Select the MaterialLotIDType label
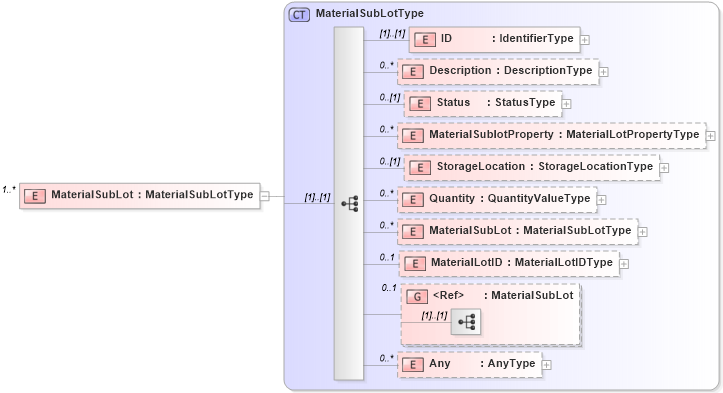Image resolution: width=723 pixels, height=393 pixels. pyautogui.click(x=563, y=262)
